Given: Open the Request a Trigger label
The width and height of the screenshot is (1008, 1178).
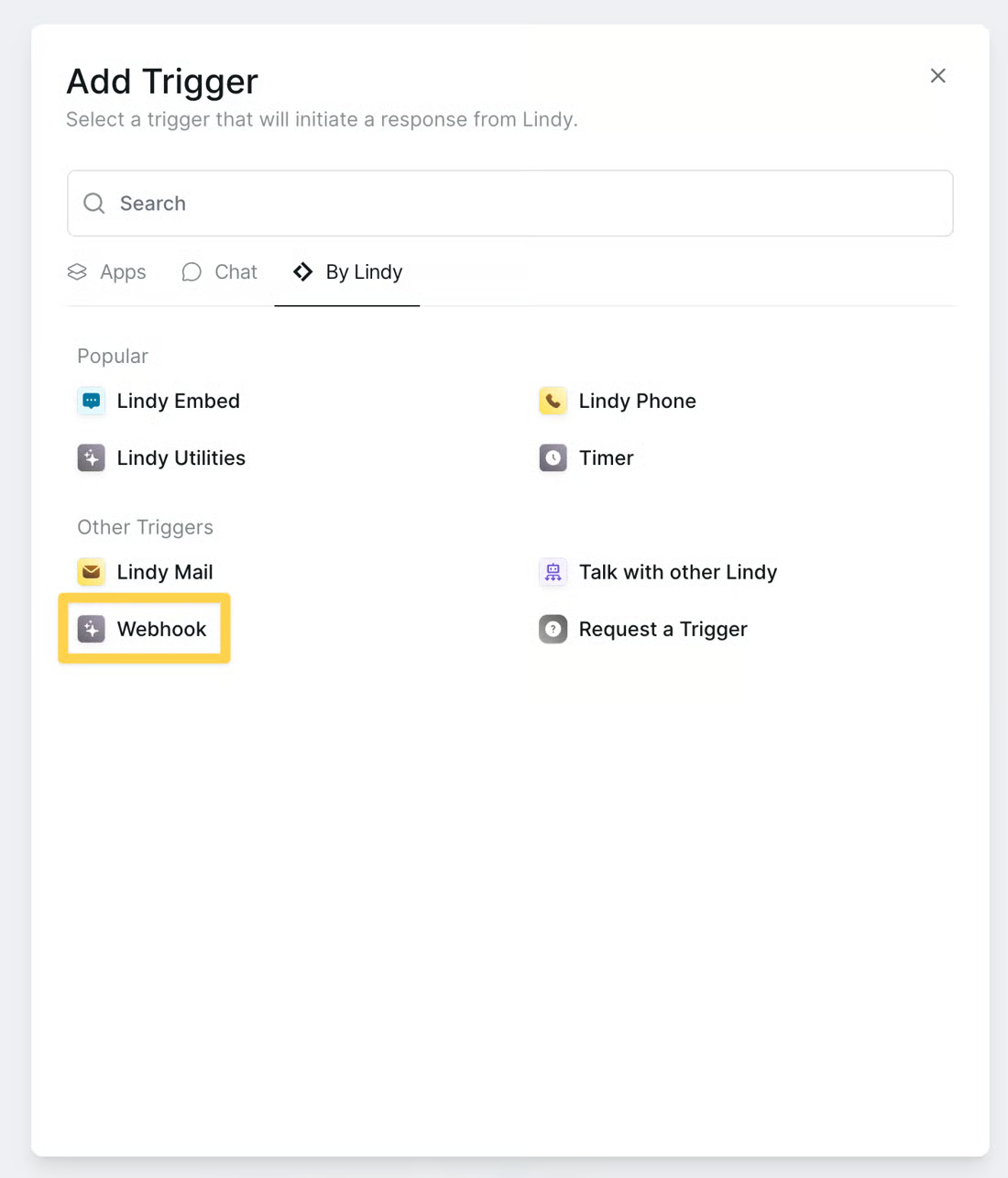Looking at the screenshot, I should click(x=663, y=629).
